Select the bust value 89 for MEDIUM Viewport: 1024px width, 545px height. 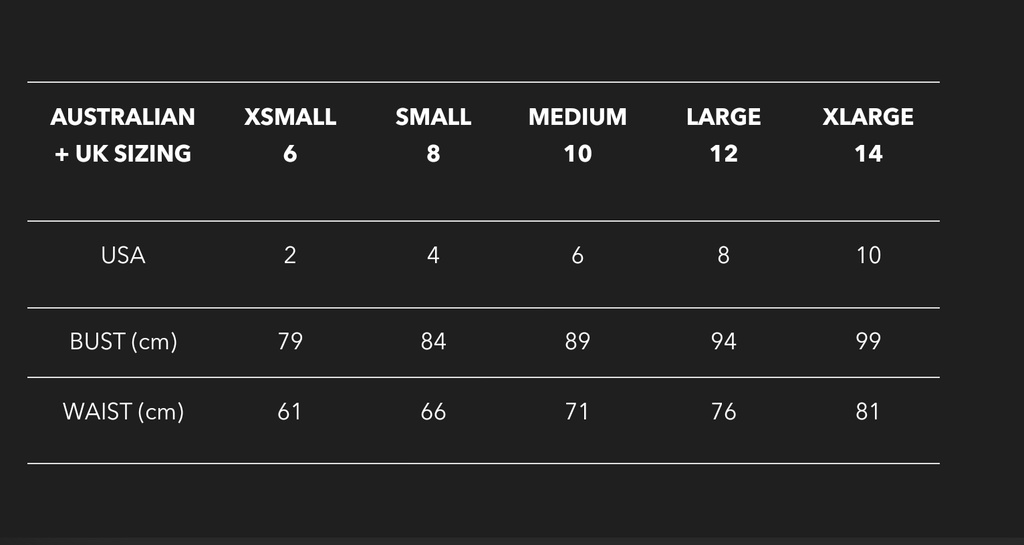[577, 341]
